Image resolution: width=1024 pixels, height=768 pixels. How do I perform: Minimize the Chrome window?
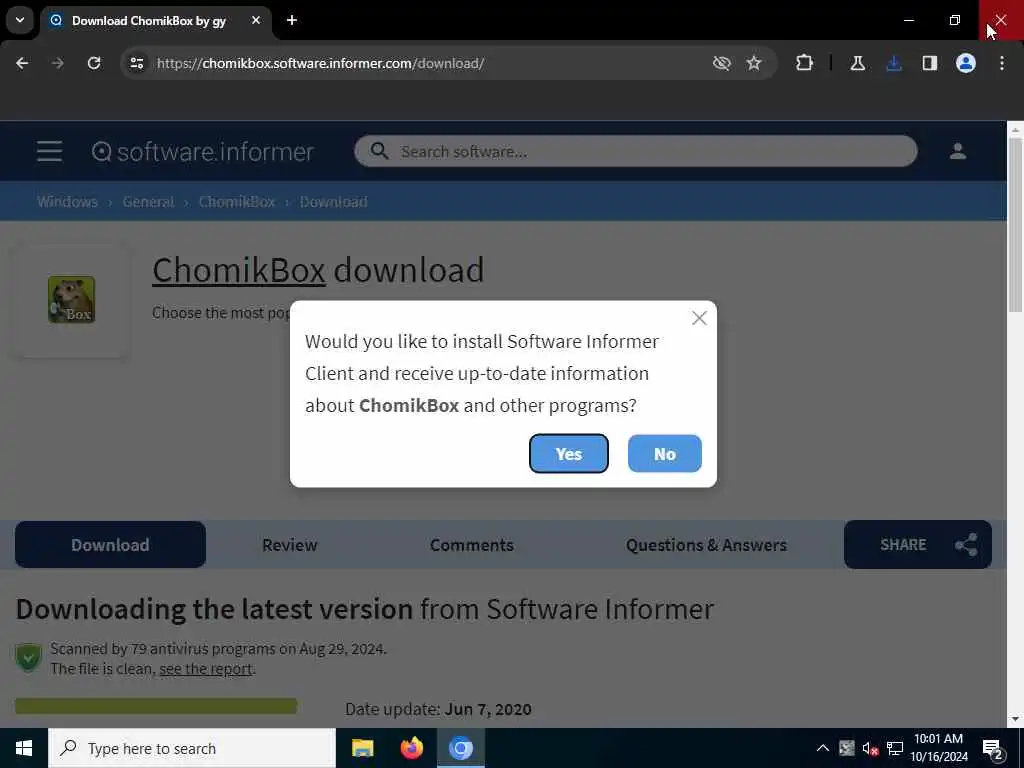tap(908, 20)
